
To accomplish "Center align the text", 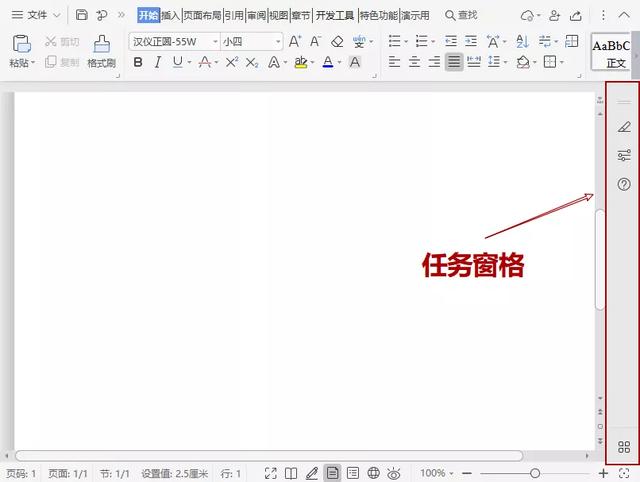I will [x=414, y=62].
